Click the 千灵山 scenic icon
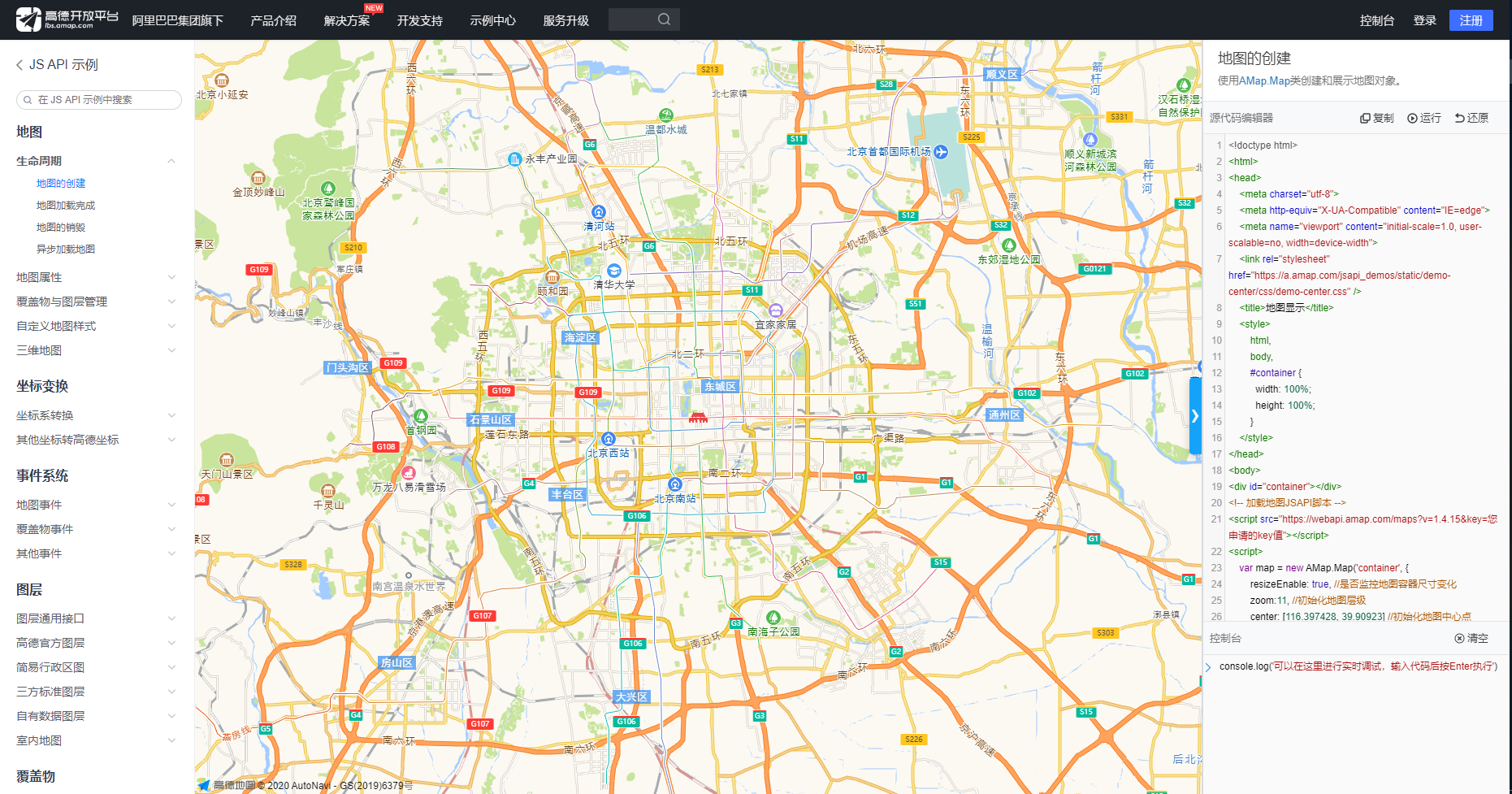This screenshot has height=794, width=1512. (x=328, y=491)
